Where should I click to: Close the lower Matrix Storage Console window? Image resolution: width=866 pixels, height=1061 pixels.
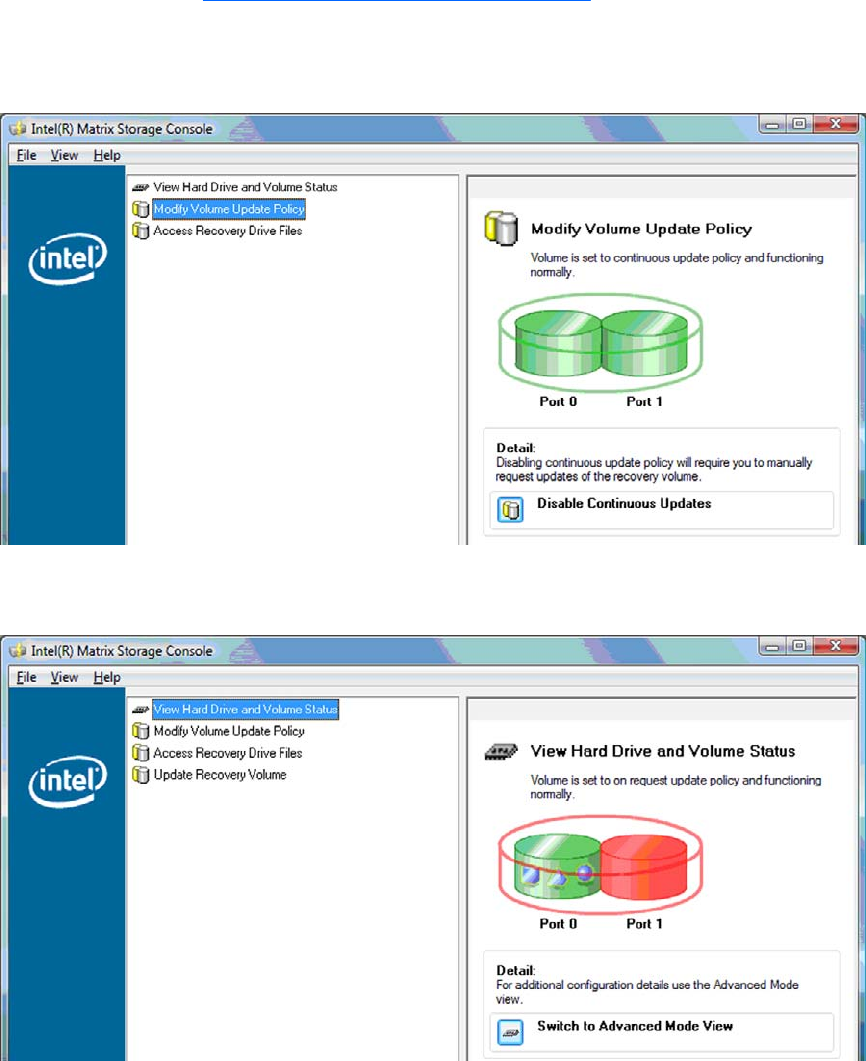tap(836, 646)
